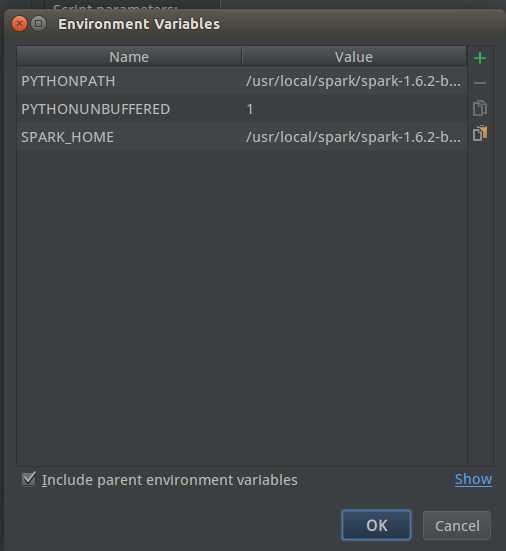
Task: Sort by the Value column header
Action: (354, 57)
